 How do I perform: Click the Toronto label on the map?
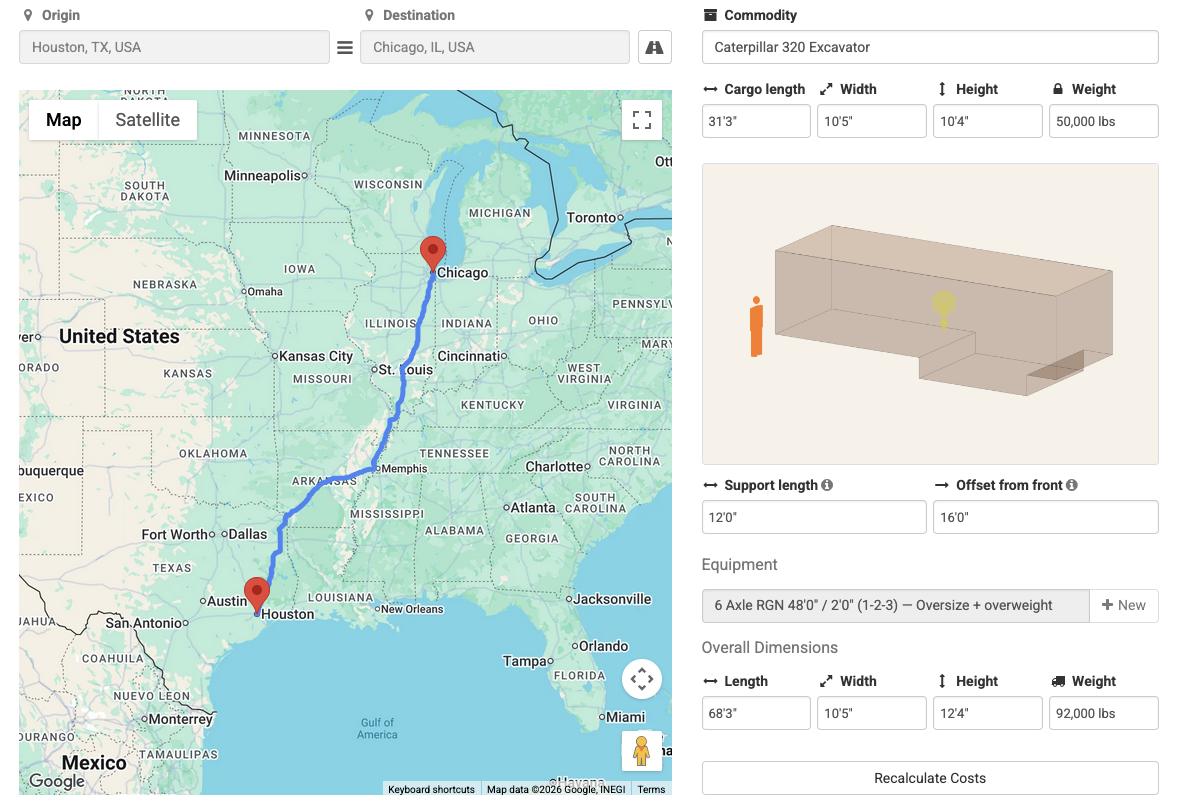[x=591, y=218]
